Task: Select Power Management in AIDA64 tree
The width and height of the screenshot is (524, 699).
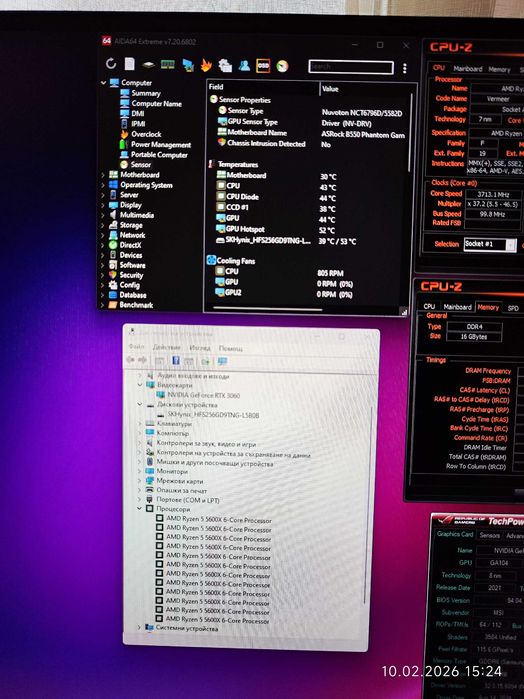Action: 161,145
